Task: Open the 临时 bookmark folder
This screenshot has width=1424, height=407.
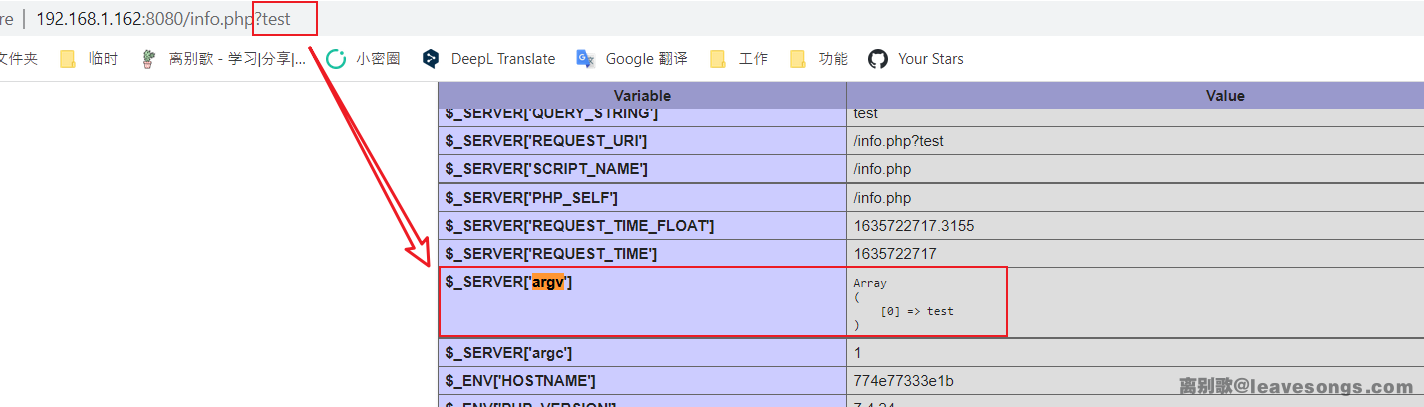Action: coord(90,59)
